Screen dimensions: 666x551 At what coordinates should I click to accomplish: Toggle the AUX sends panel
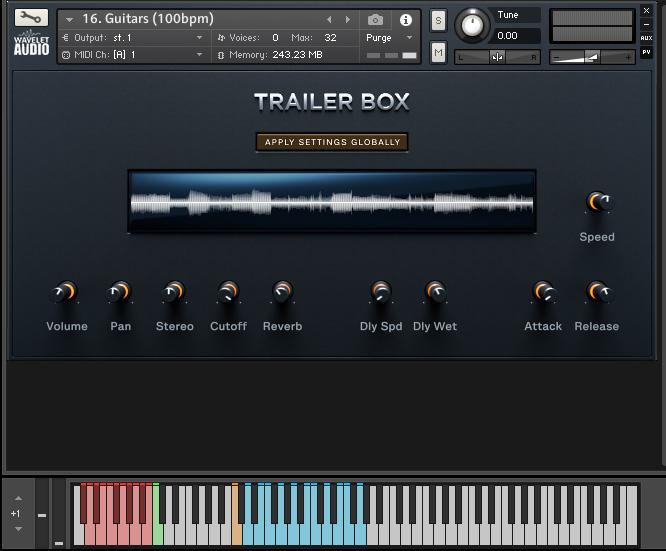point(646,38)
